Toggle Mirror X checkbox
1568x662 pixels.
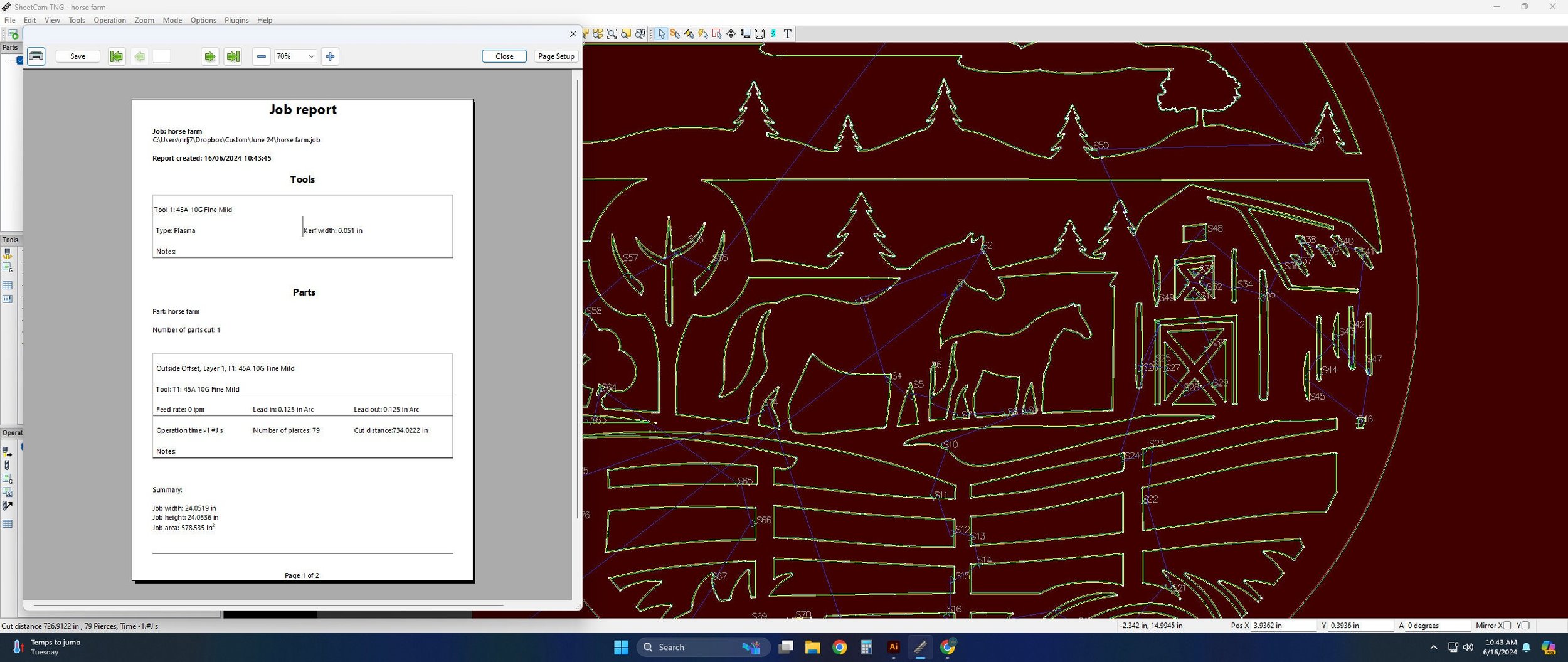tap(1507, 626)
